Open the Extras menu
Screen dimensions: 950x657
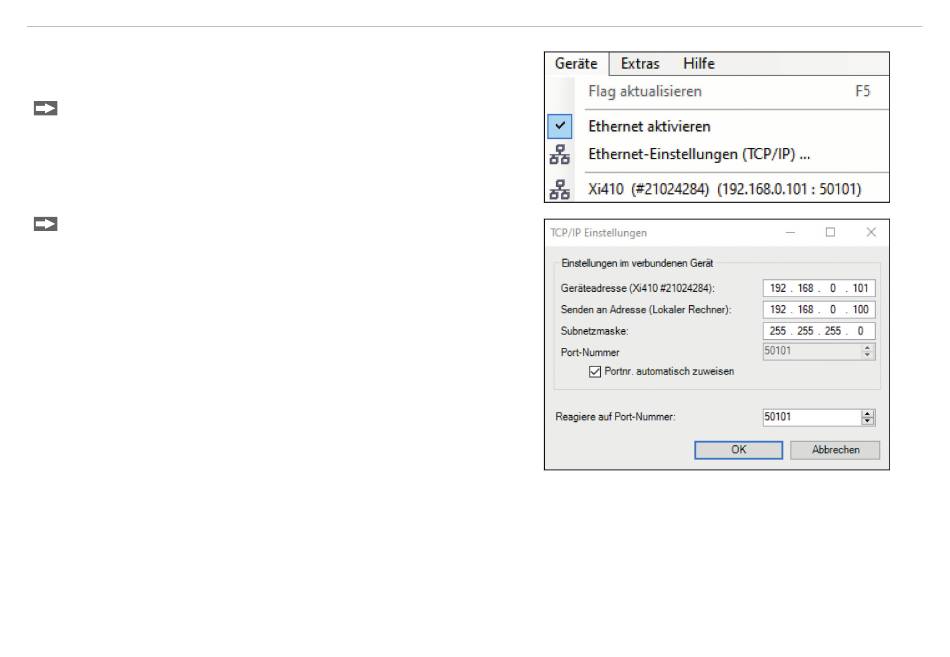pyautogui.click(x=640, y=64)
